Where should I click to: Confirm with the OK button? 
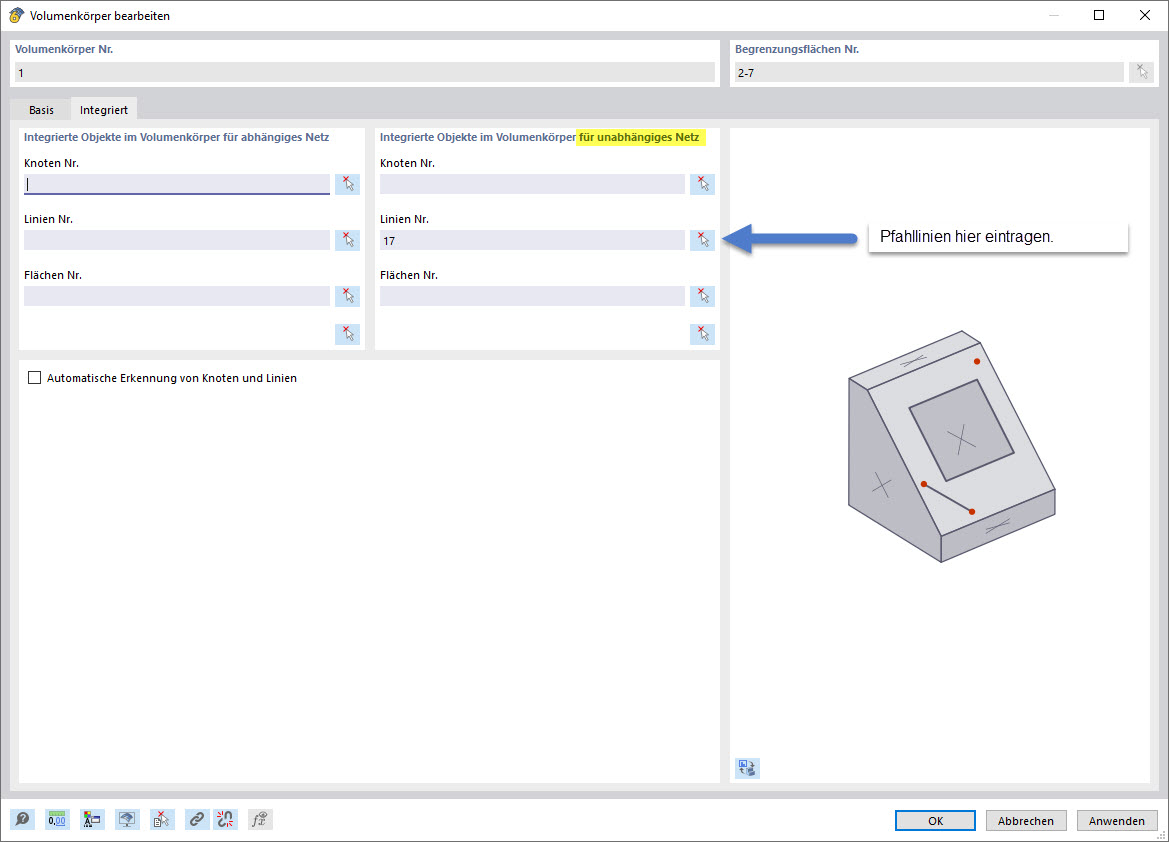click(936, 820)
